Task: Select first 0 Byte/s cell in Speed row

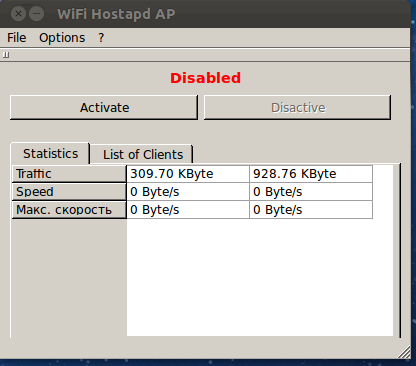Action: [x=188, y=192]
